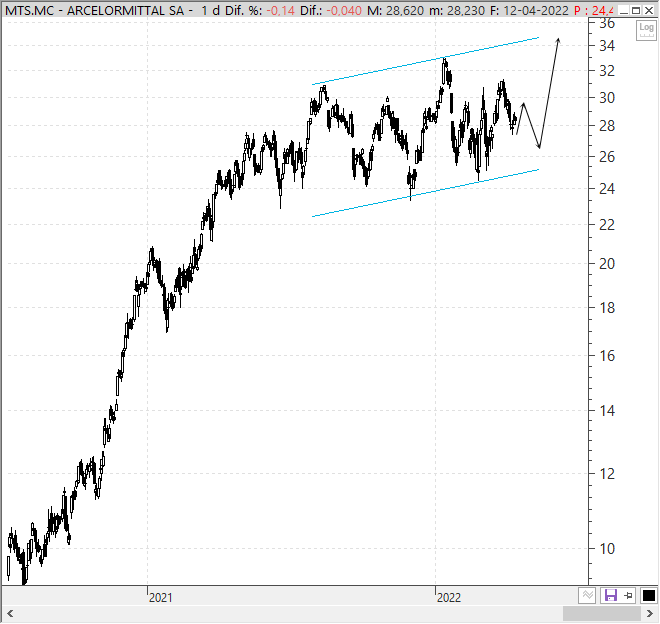Click the M: 28,620 maximum value
Viewport: 660px width, 624px height.
pos(395,10)
